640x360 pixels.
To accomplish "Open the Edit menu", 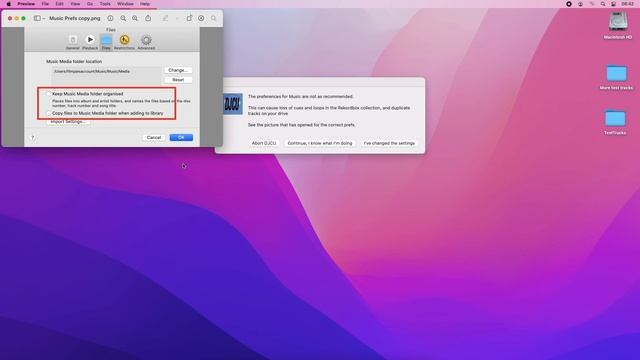I will (x=60, y=4).
